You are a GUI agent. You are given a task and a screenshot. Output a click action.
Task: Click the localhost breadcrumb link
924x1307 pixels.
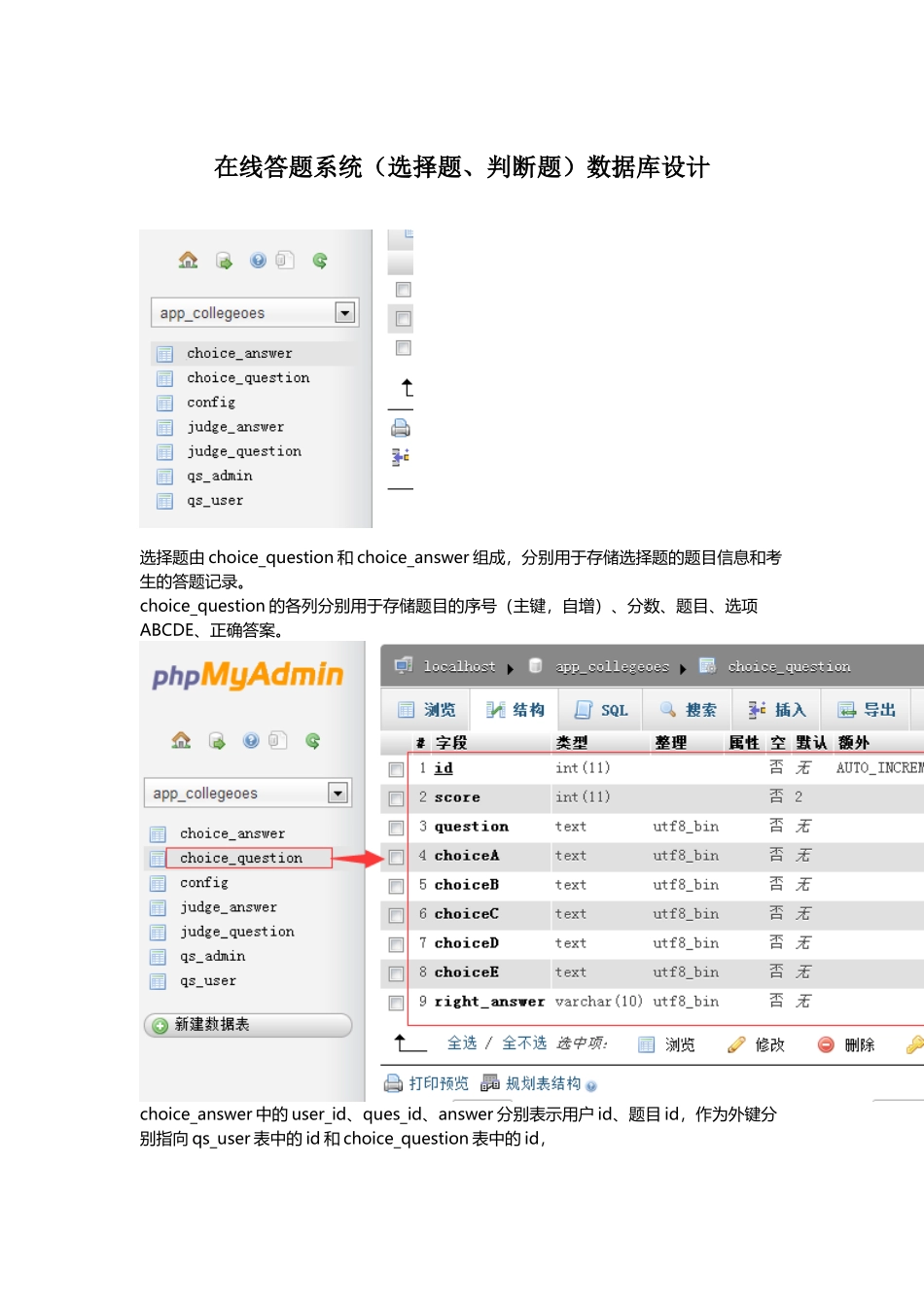click(x=459, y=666)
